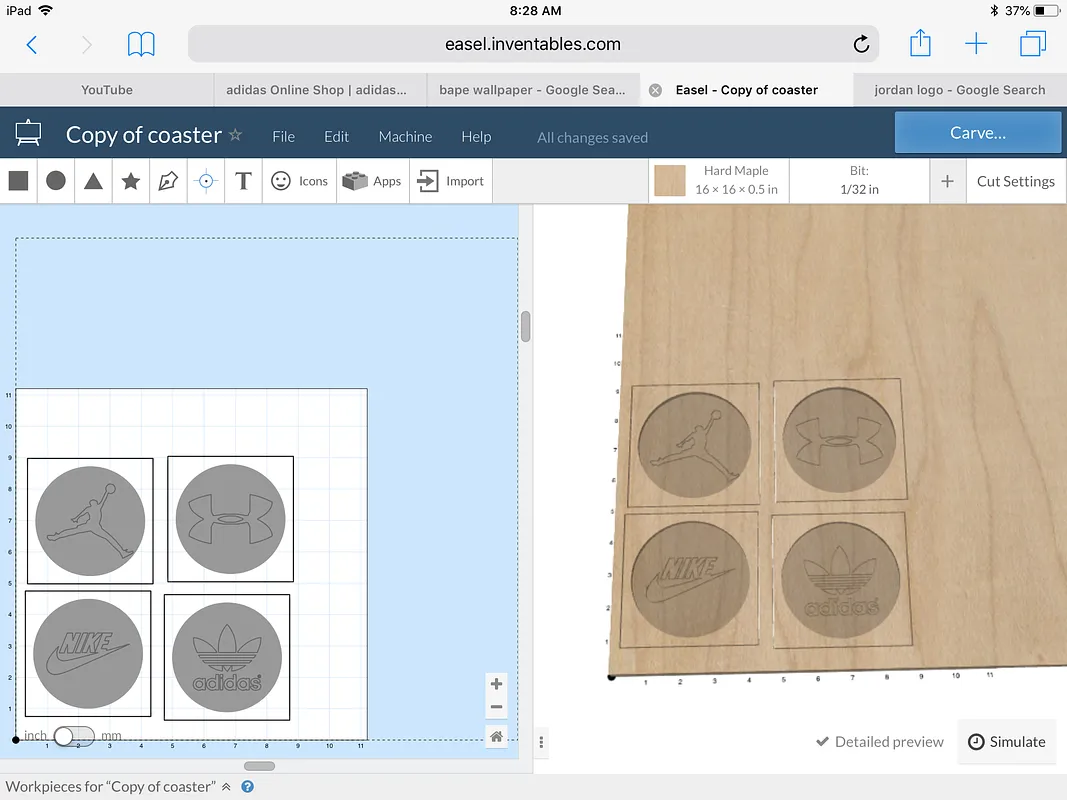1067x800 pixels.
Task: Open the Apps panel
Action: [372, 181]
